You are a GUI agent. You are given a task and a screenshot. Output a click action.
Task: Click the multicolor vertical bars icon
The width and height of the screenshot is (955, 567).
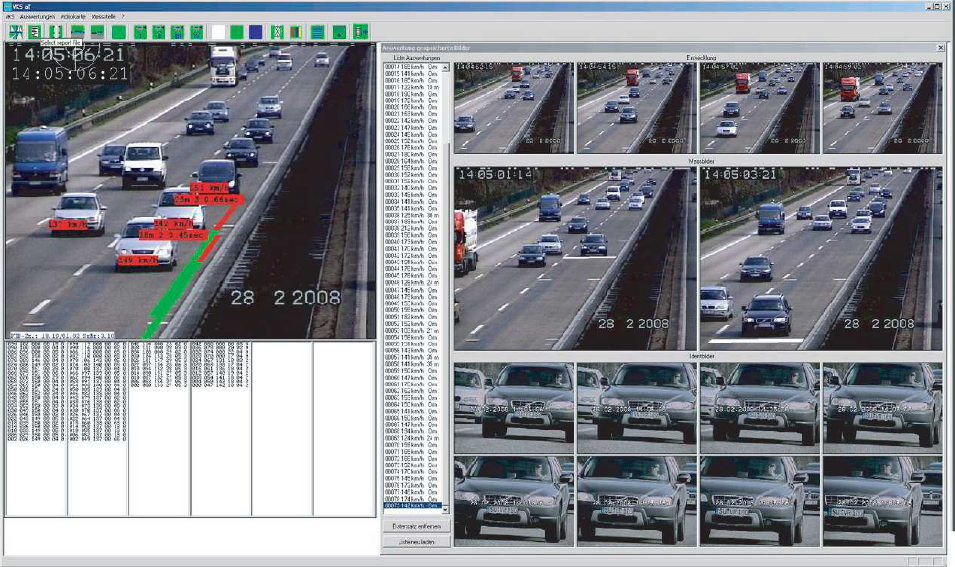click(x=296, y=32)
